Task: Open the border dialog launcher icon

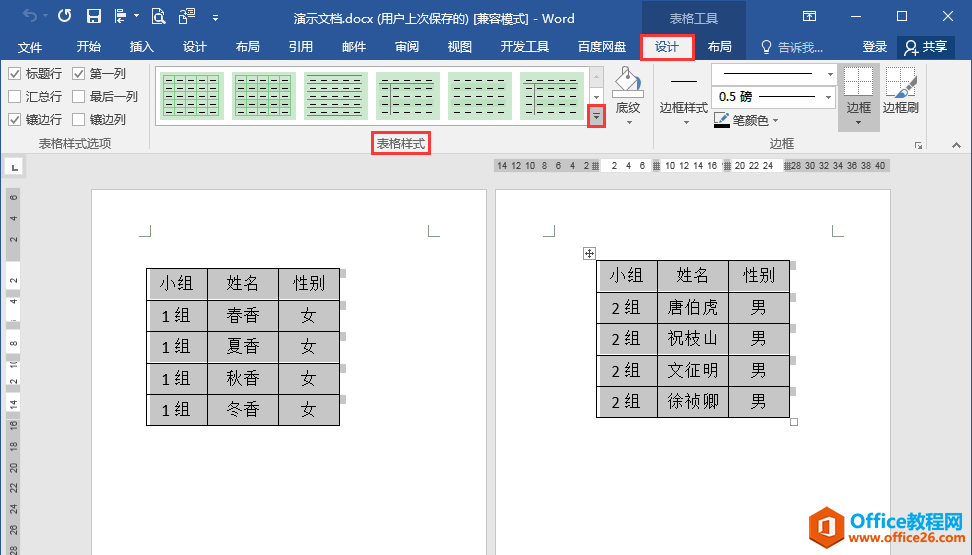Action: coord(918,145)
